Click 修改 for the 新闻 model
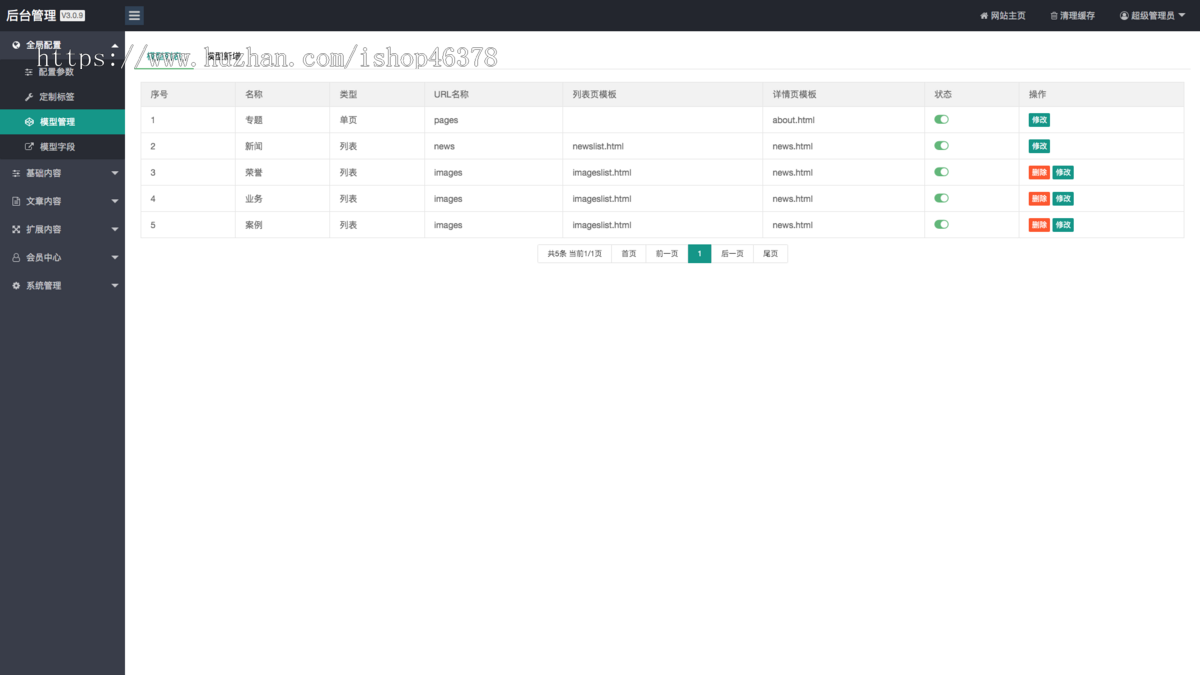The image size is (1200, 675). (x=1039, y=146)
